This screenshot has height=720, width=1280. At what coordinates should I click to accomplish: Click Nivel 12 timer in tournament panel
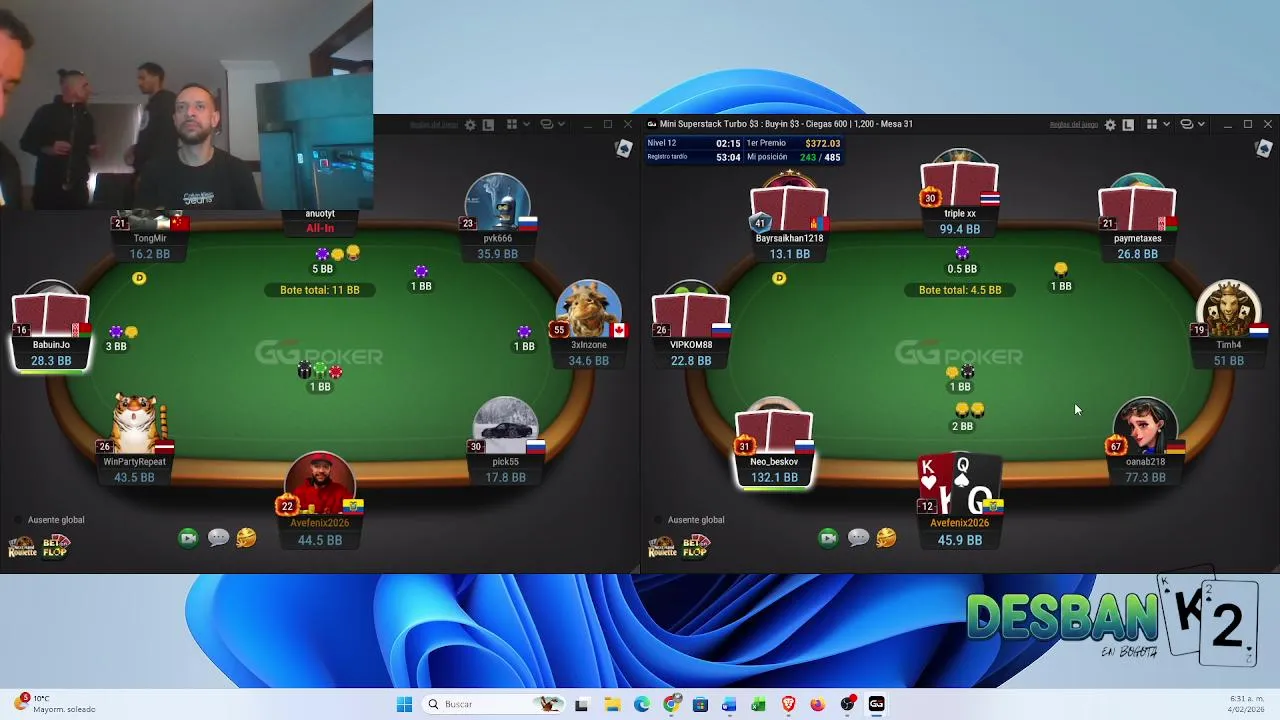pos(694,143)
